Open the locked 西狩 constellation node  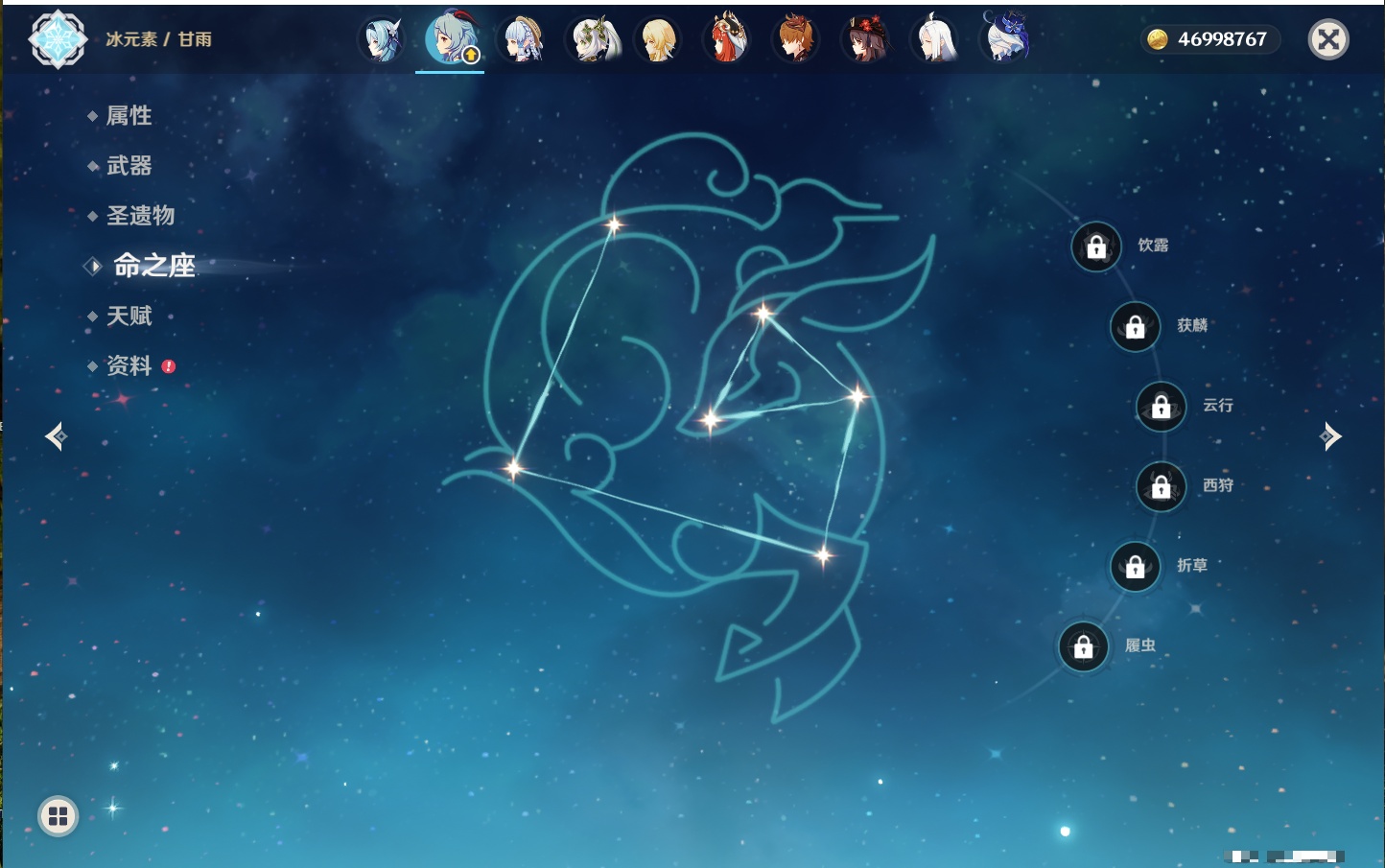point(1162,486)
